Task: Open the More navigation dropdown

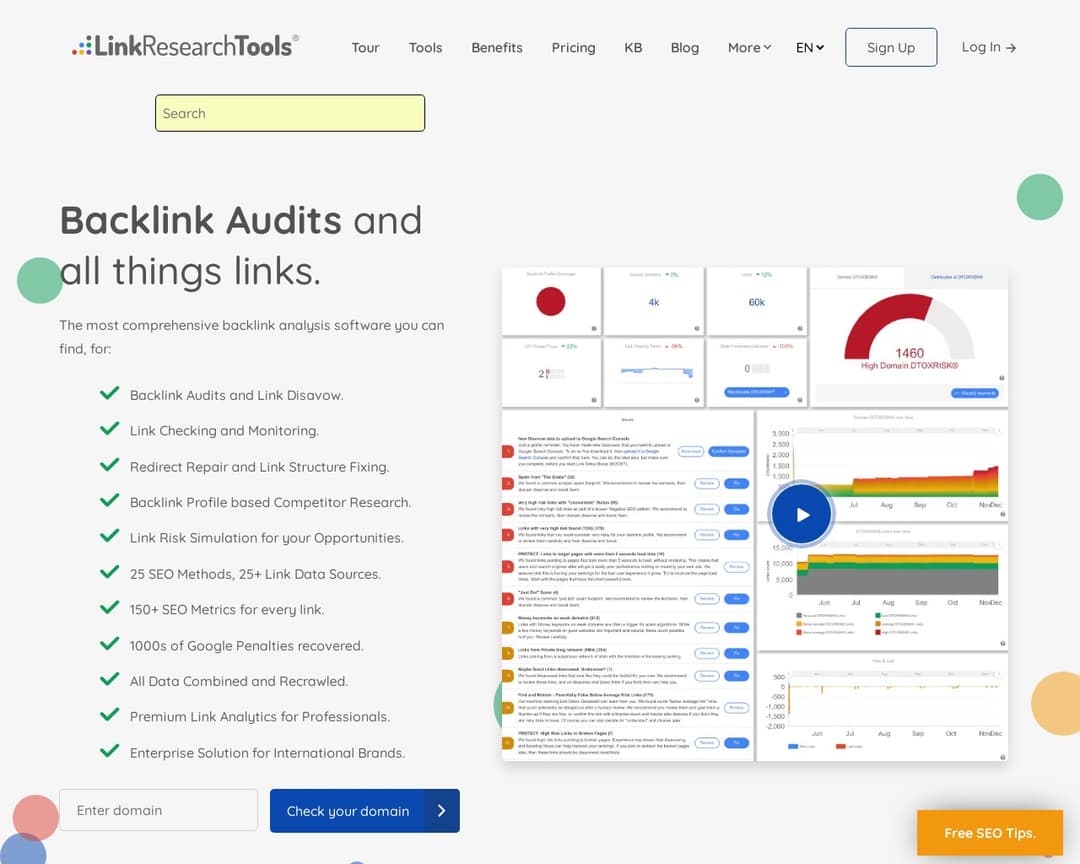Action: (x=748, y=47)
